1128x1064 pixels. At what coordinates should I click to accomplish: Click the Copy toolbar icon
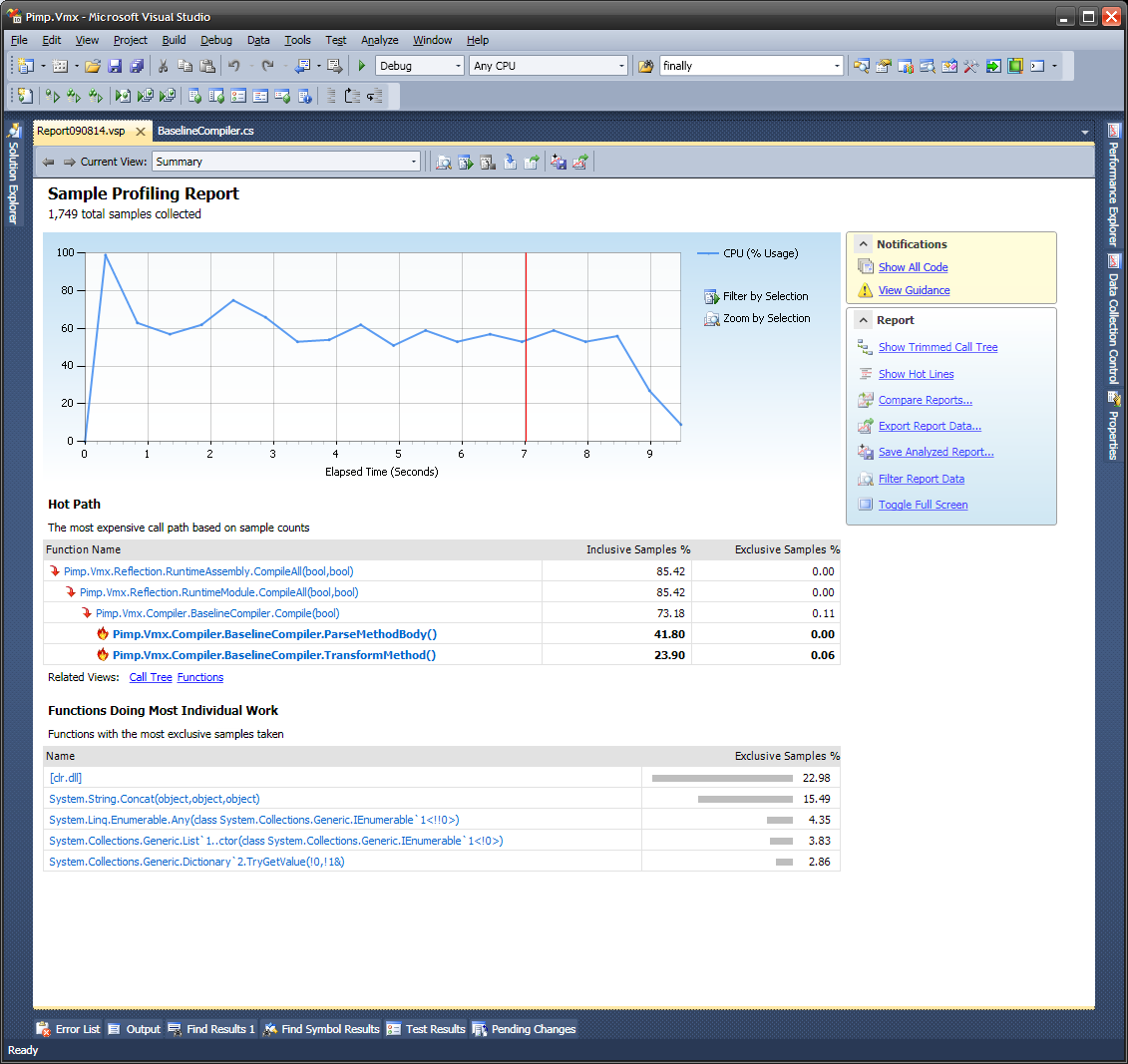pyautogui.click(x=185, y=66)
